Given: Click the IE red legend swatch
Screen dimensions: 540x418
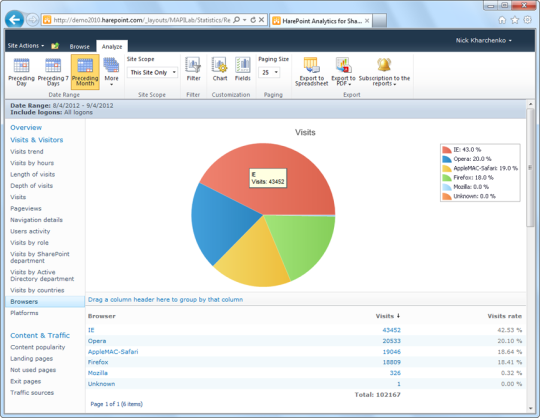Looking at the screenshot, I should tap(447, 149).
